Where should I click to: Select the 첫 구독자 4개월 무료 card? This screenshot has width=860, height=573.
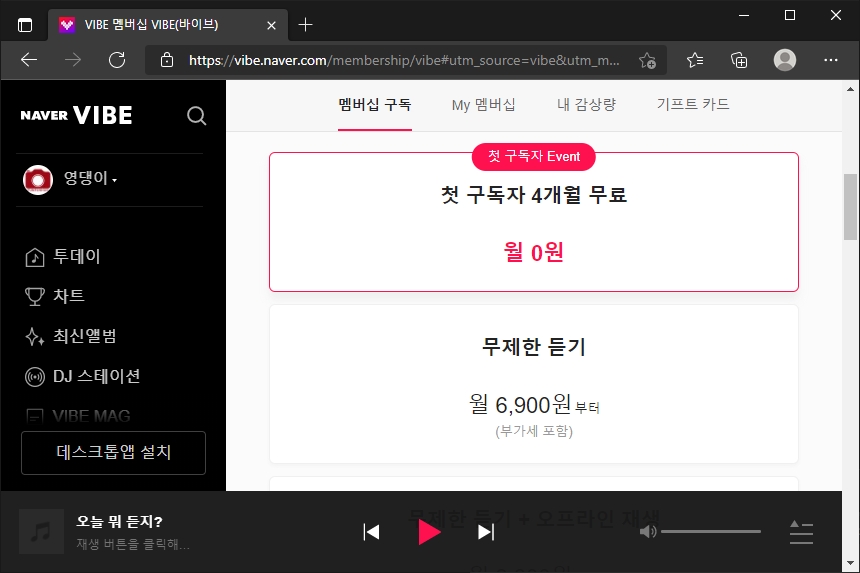tap(534, 222)
